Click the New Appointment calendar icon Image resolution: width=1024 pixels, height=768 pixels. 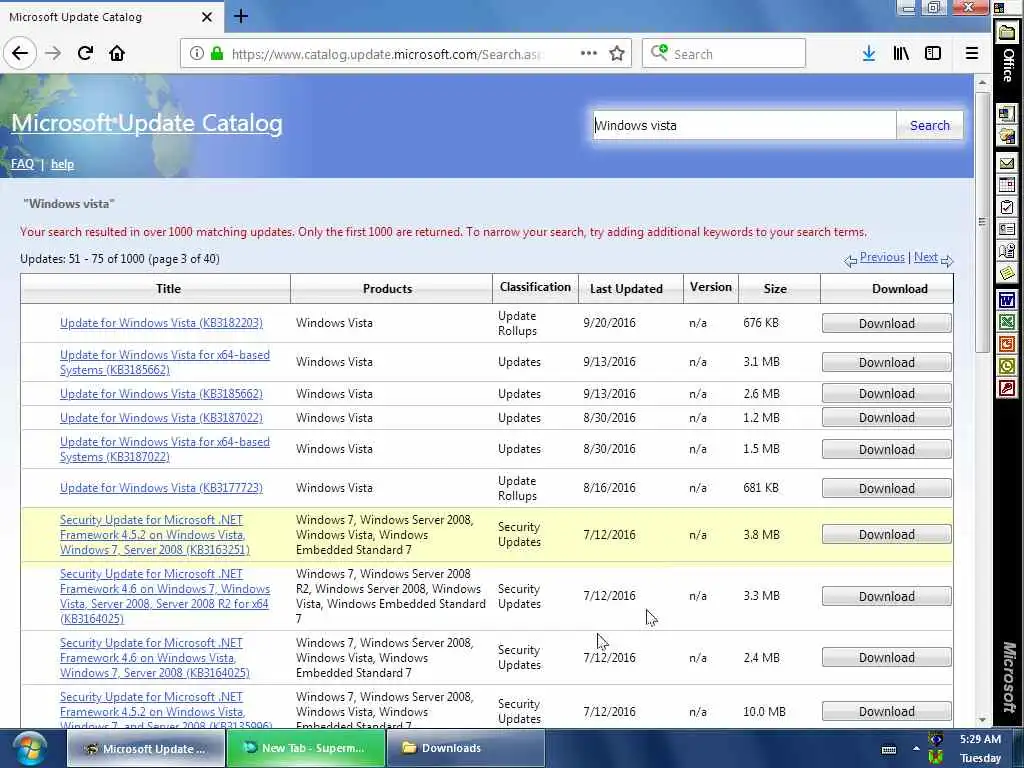(1007, 185)
